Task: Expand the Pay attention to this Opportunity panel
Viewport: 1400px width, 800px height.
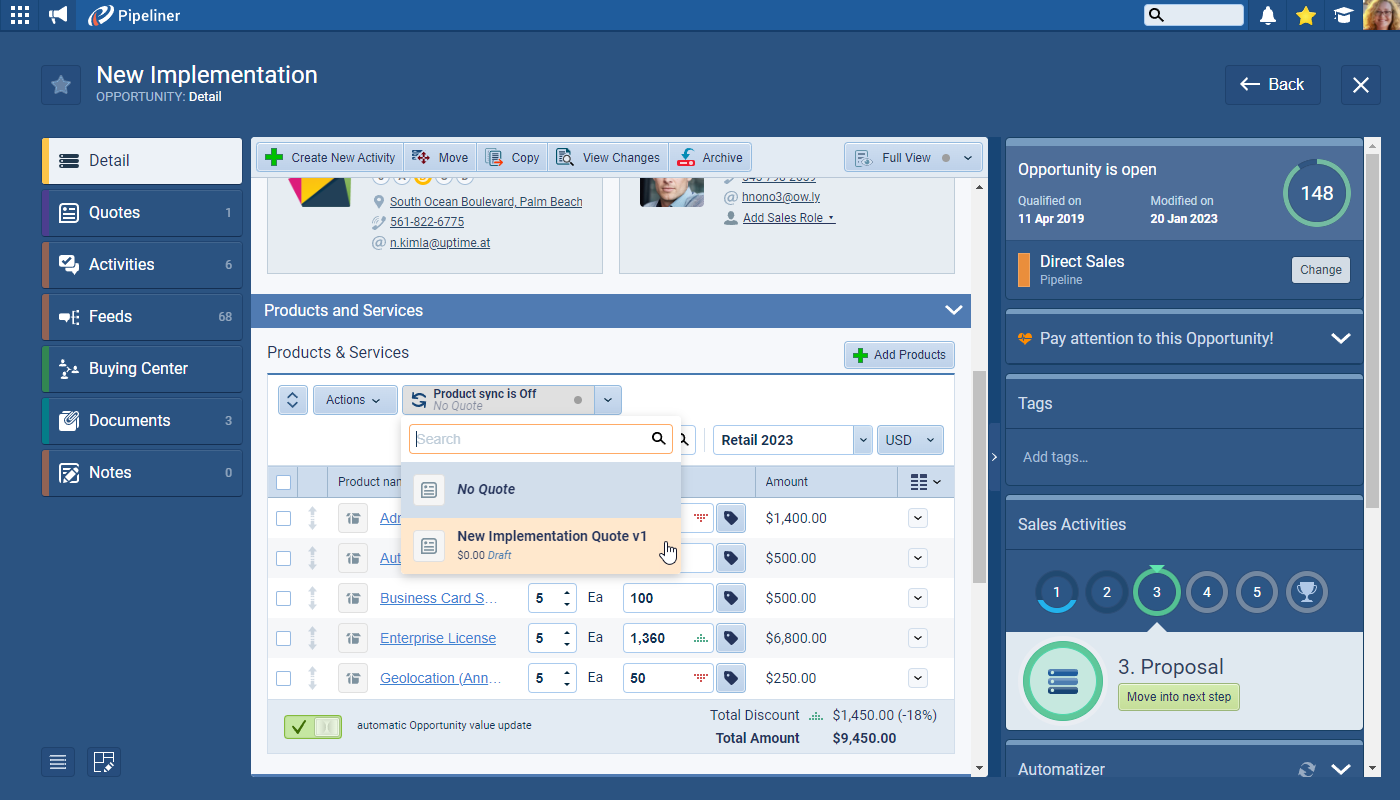Action: click(1340, 339)
